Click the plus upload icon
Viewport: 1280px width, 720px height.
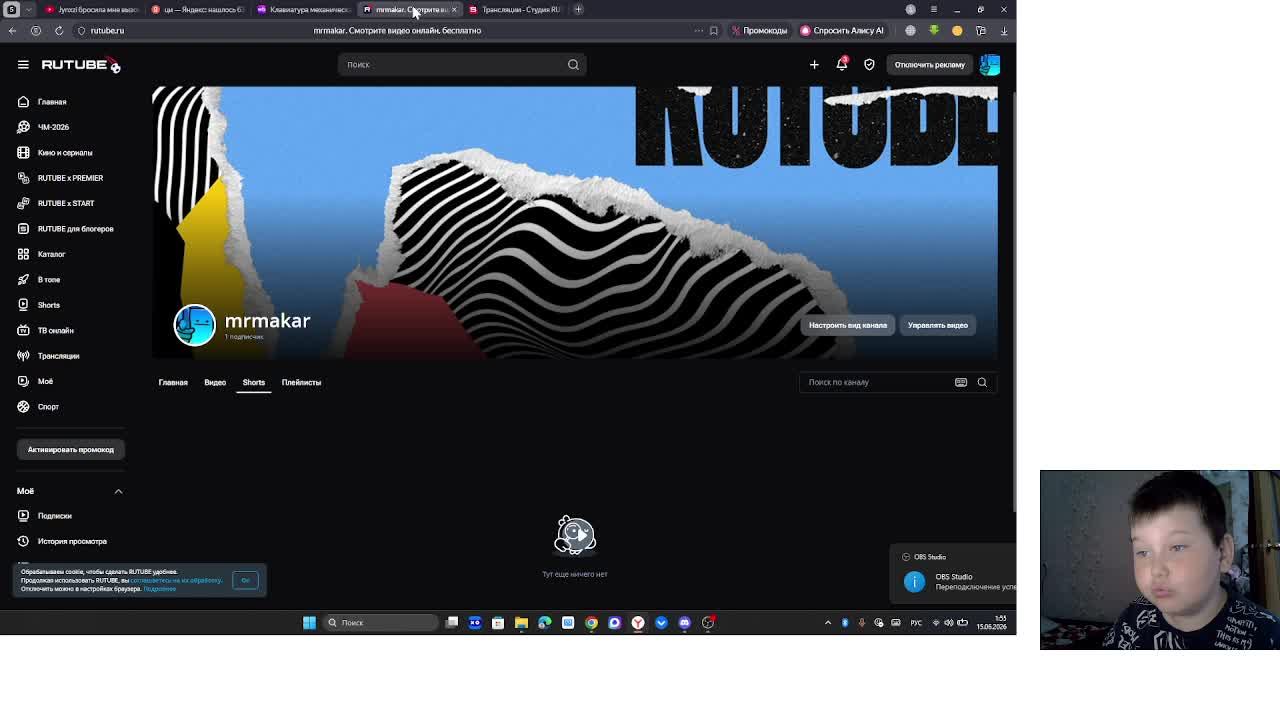[814, 65]
